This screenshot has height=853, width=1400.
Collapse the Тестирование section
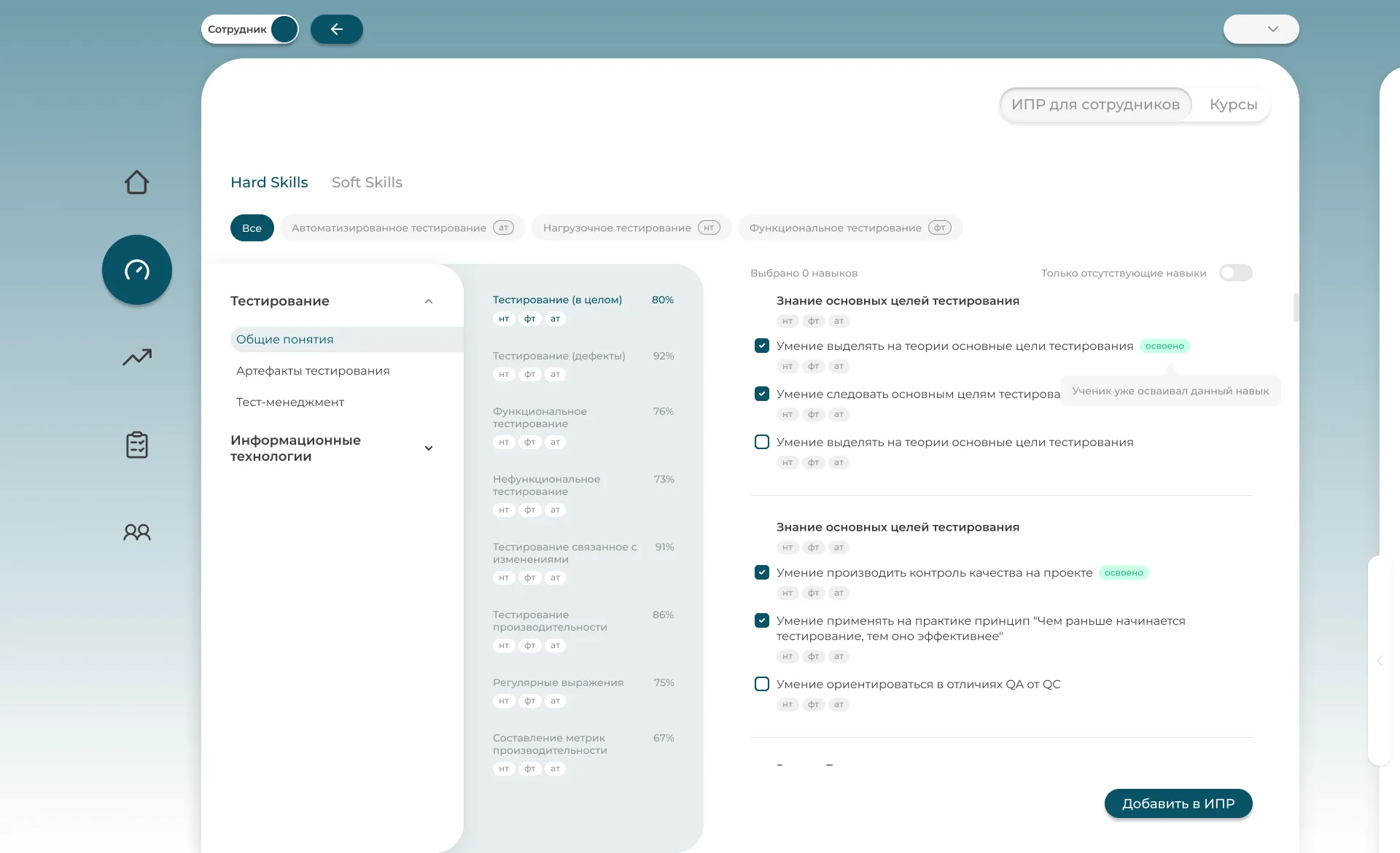pos(429,301)
